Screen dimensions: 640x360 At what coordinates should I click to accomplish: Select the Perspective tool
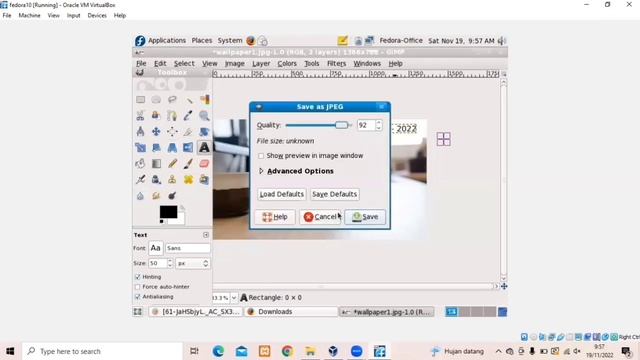172,147
